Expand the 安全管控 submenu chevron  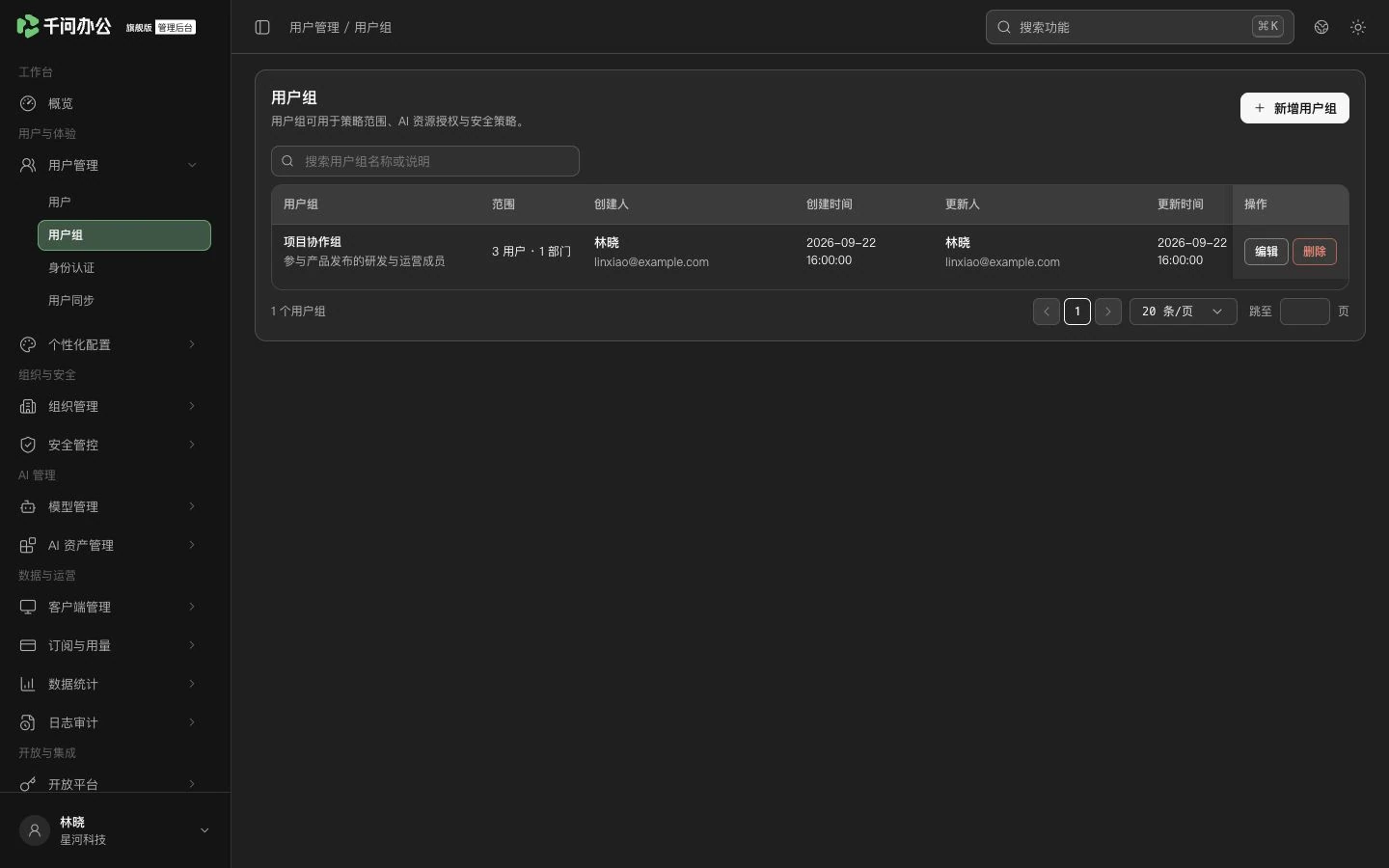[192, 445]
